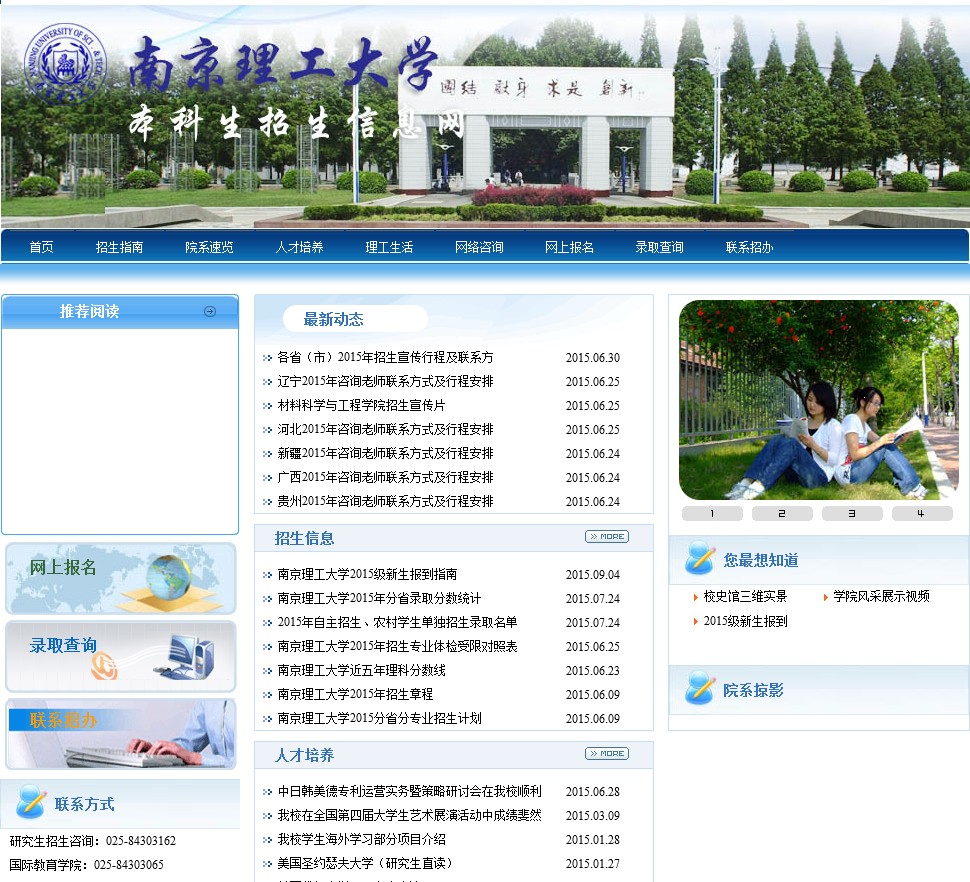Open 南京理工大学2015年分省录取分数统计 link

(x=379, y=599)
